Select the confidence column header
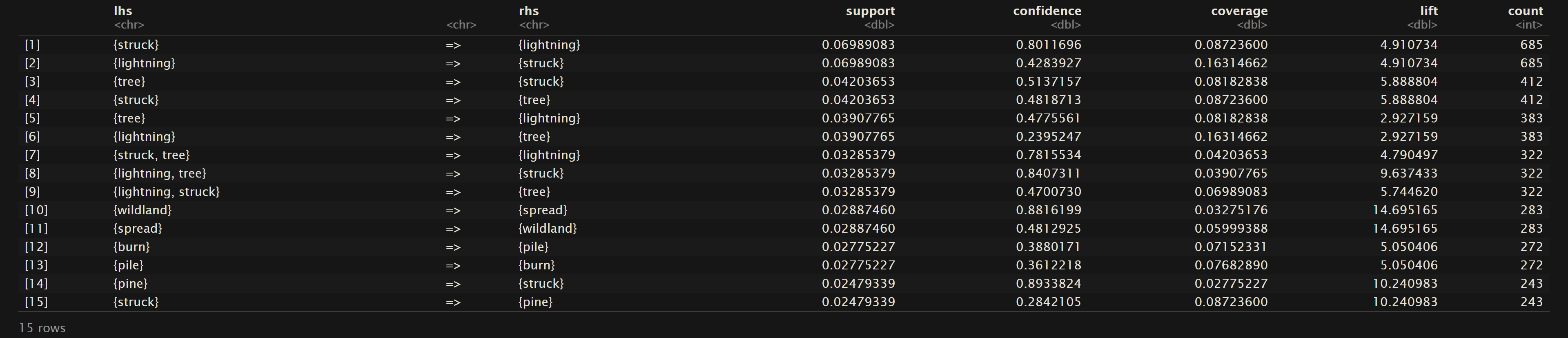Image resolution: width=1568 pixels, height=338 pixels. point(1047,11)
